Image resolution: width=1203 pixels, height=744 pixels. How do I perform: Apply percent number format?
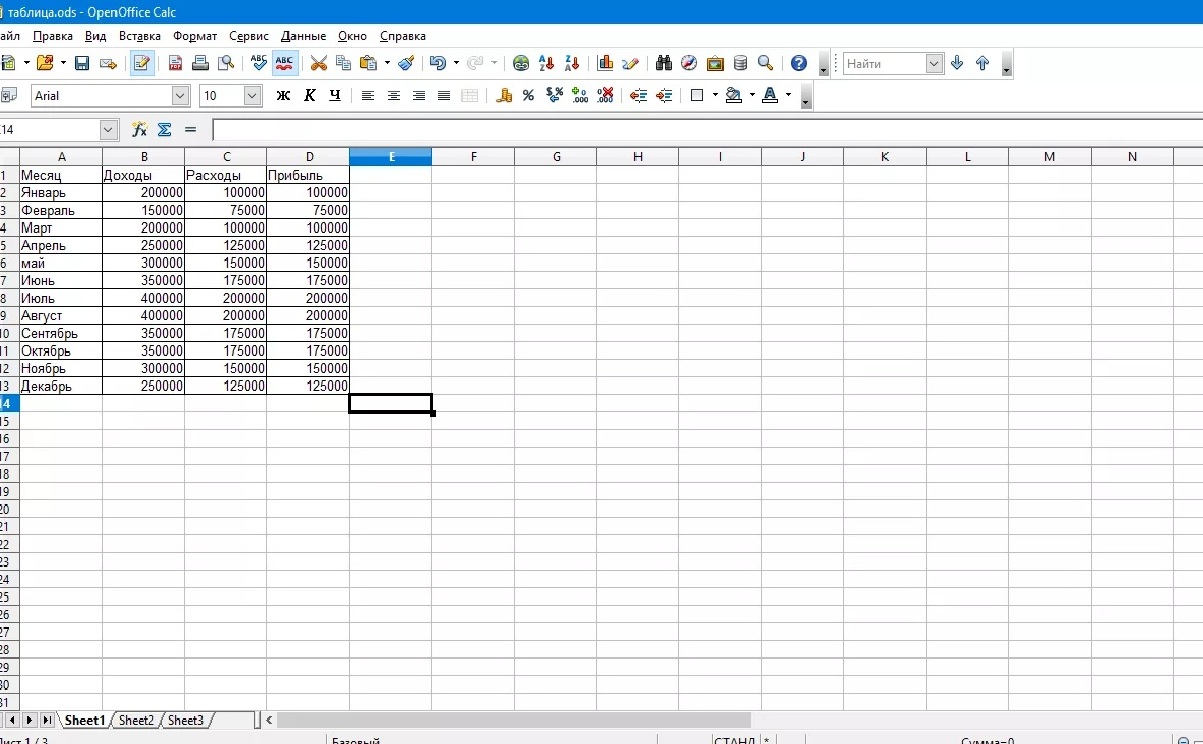pos(527,95)
